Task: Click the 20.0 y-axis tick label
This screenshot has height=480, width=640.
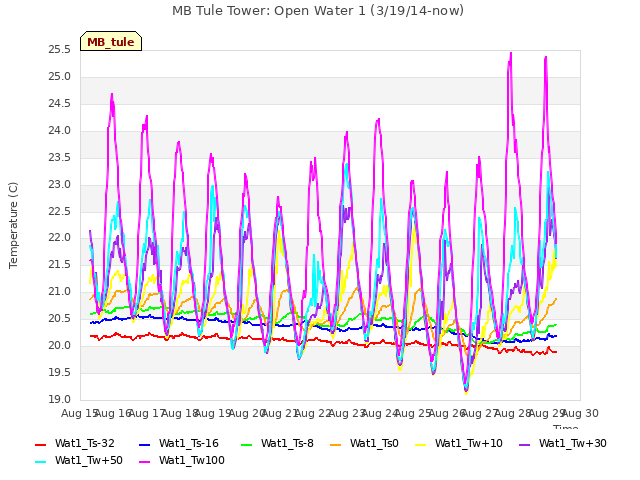Action: [x=60, y=346]
